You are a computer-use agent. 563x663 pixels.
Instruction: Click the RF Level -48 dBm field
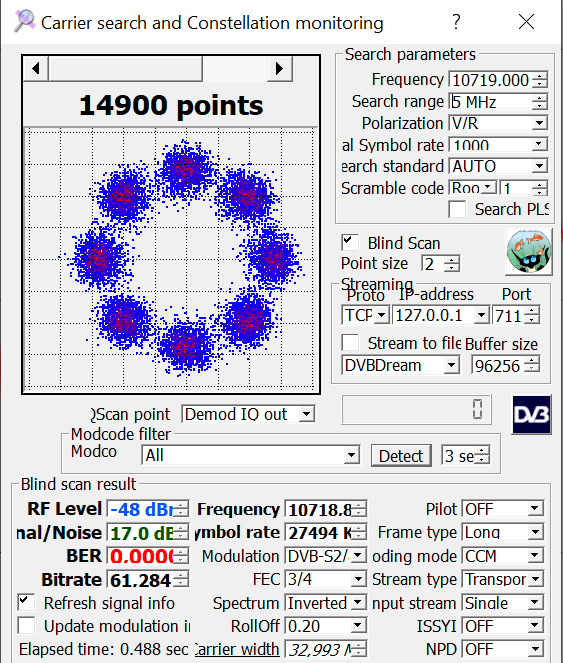tap(148, 509)
